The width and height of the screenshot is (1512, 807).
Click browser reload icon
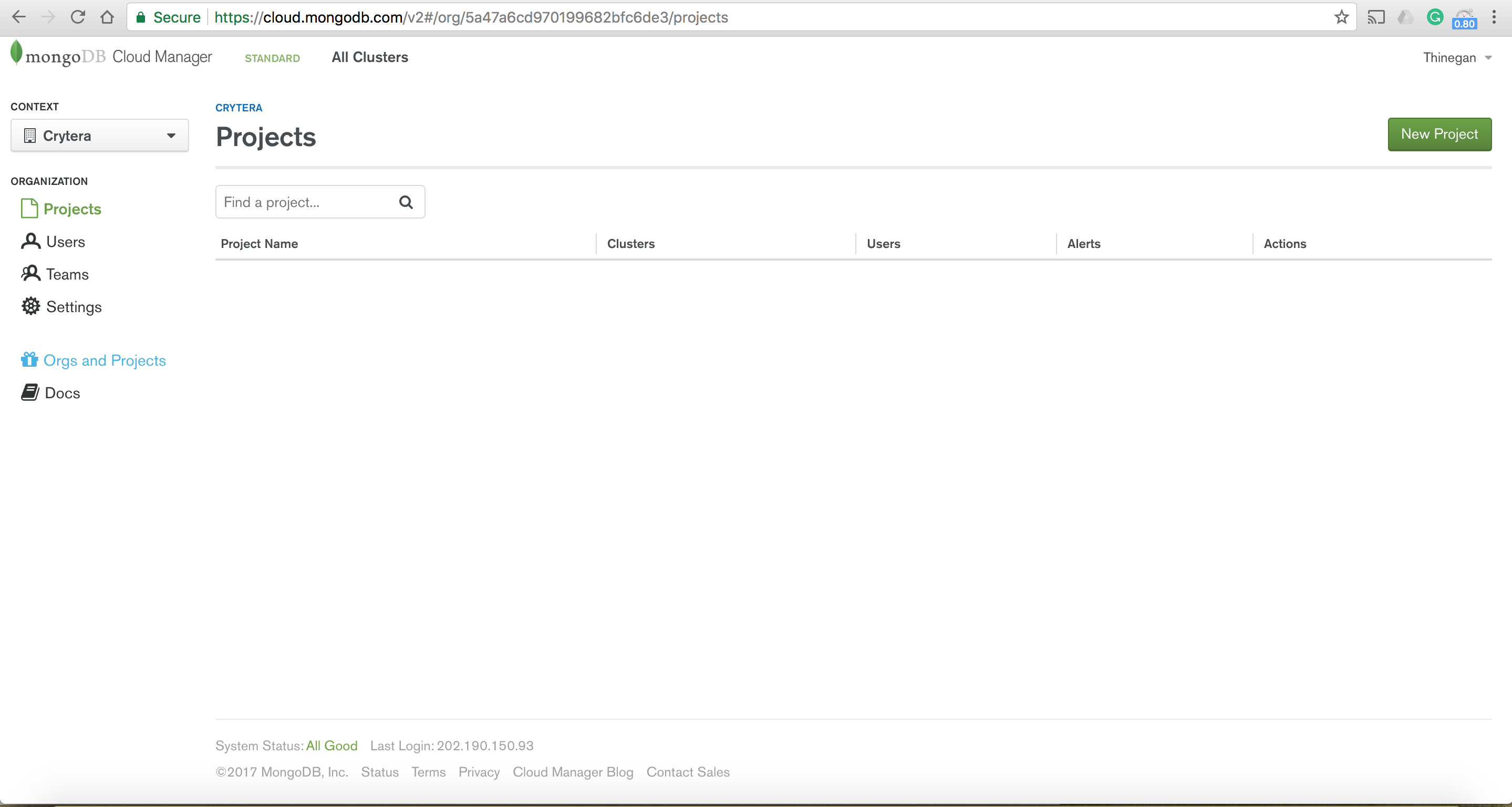click(x=77, y=17)
